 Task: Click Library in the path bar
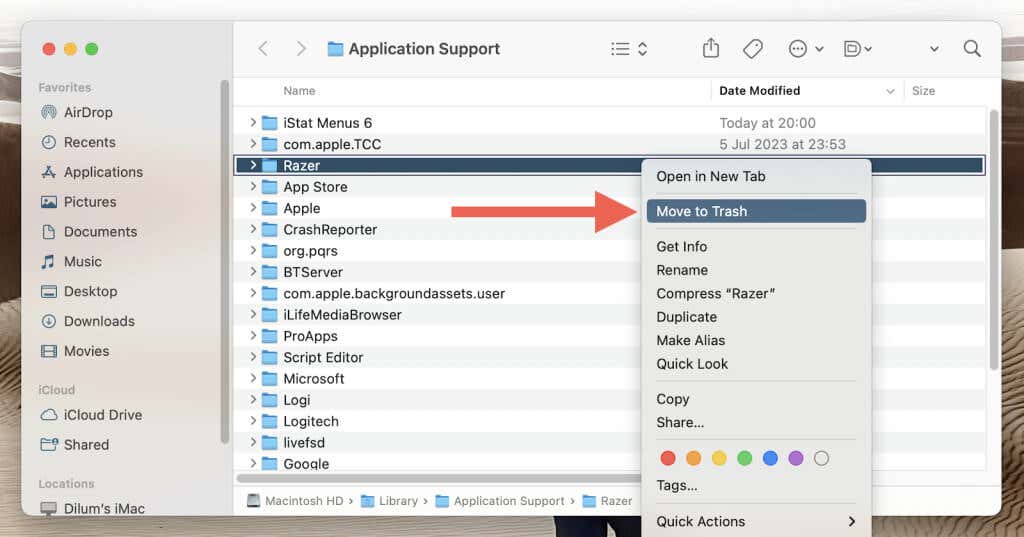coord(390,501)
